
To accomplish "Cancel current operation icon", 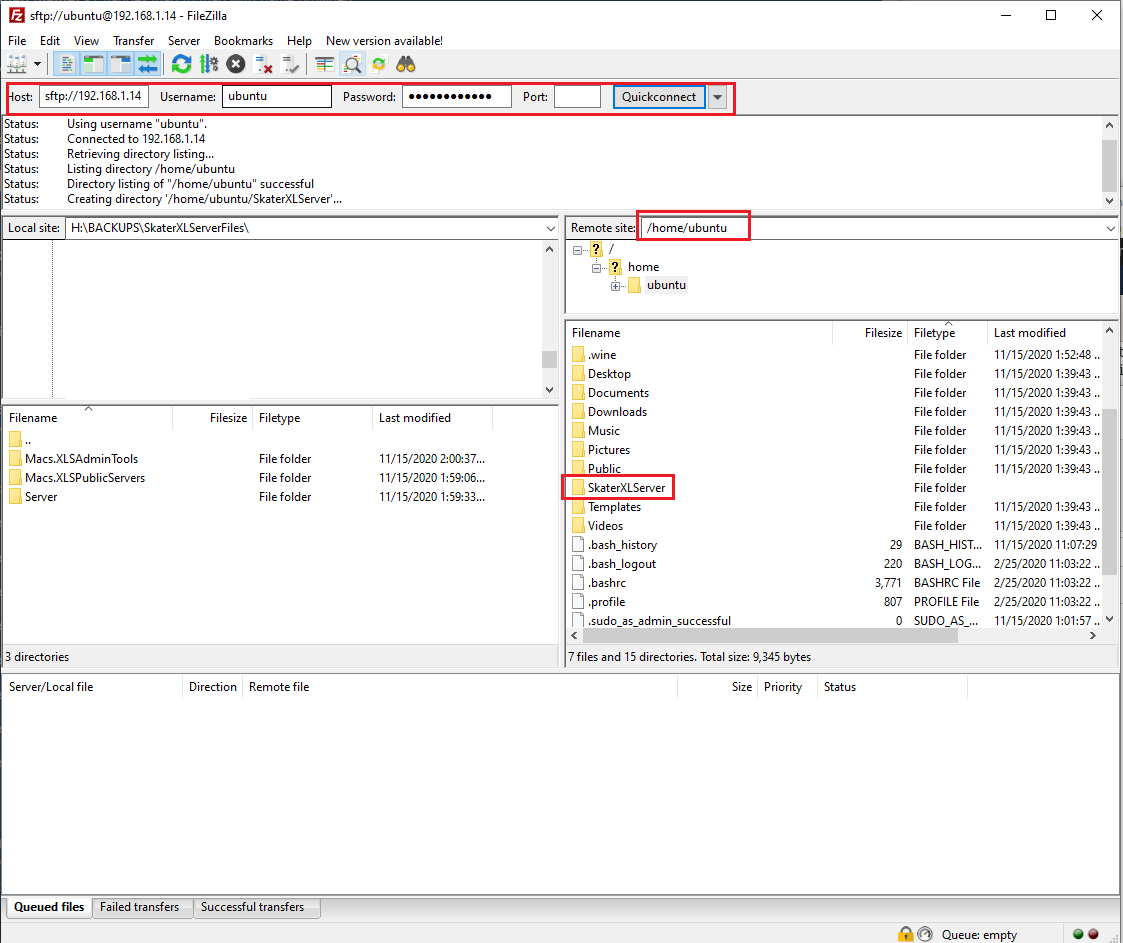I will (x=236, y=64).
